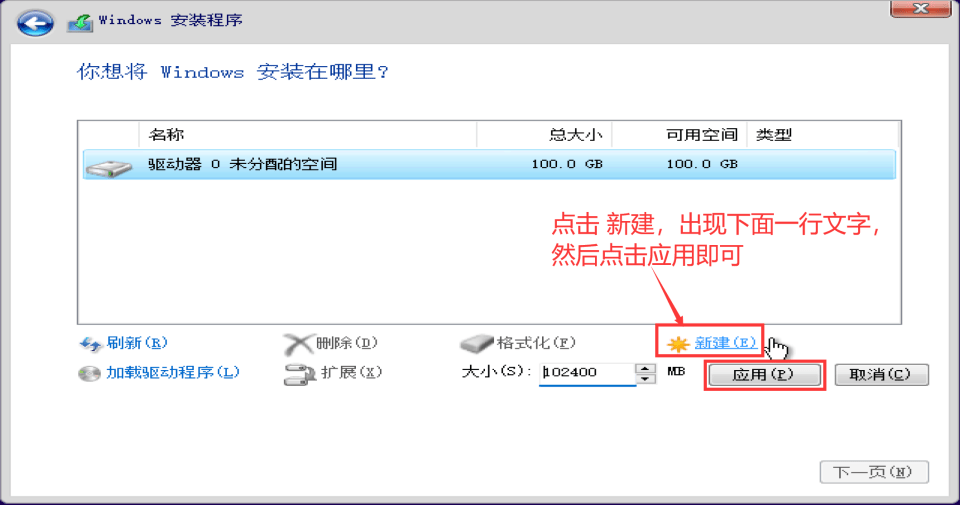Click the size input field showing 102400

tap(587, 373)
